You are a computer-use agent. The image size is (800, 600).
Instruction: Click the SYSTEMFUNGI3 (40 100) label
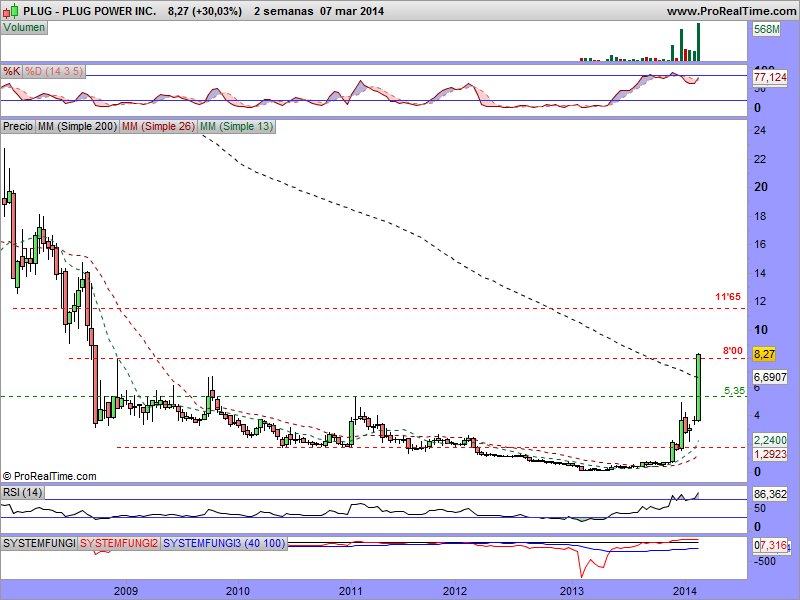pos(224,543)
